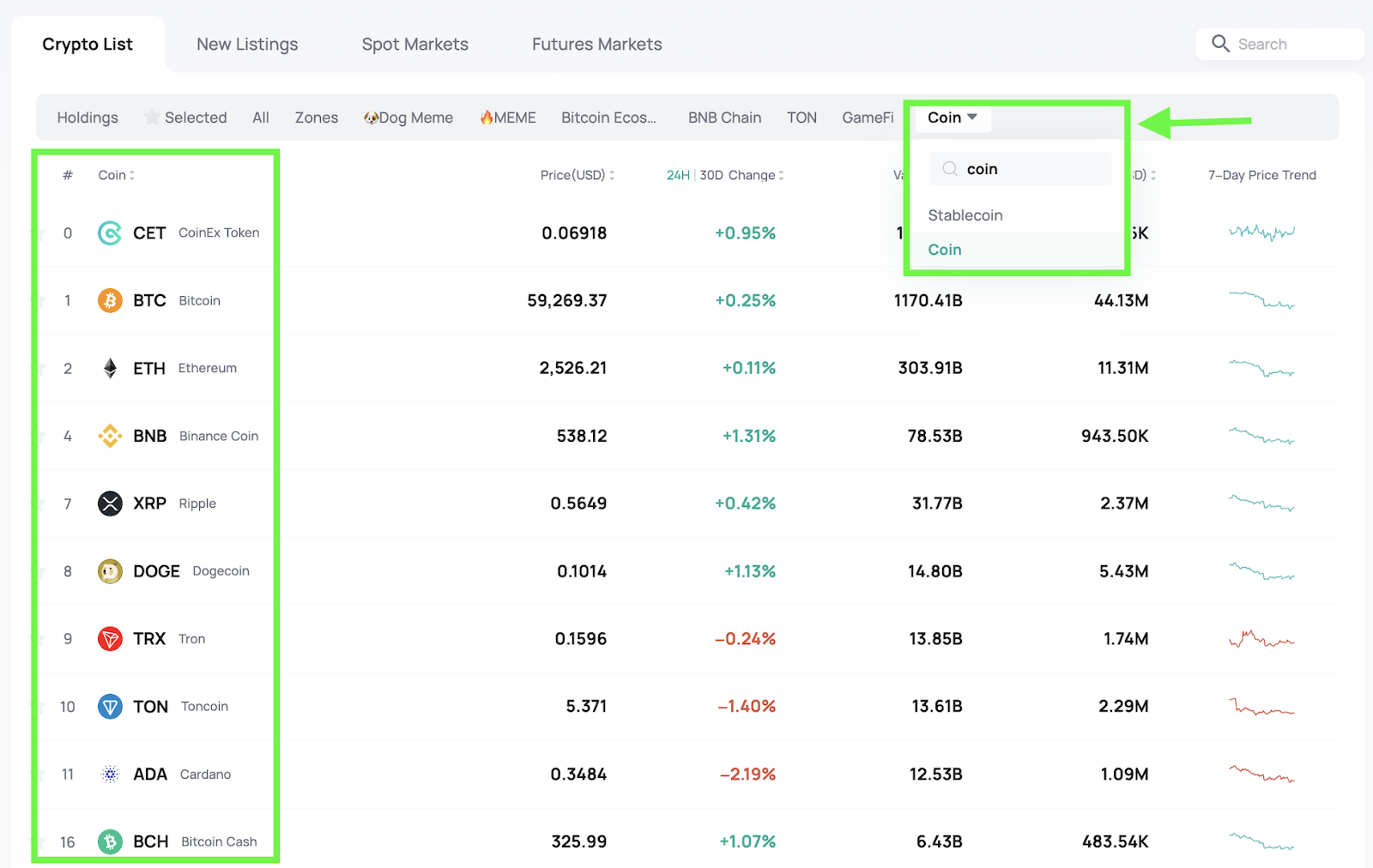Click the XRP price 0.5649

tap(579, 503)
